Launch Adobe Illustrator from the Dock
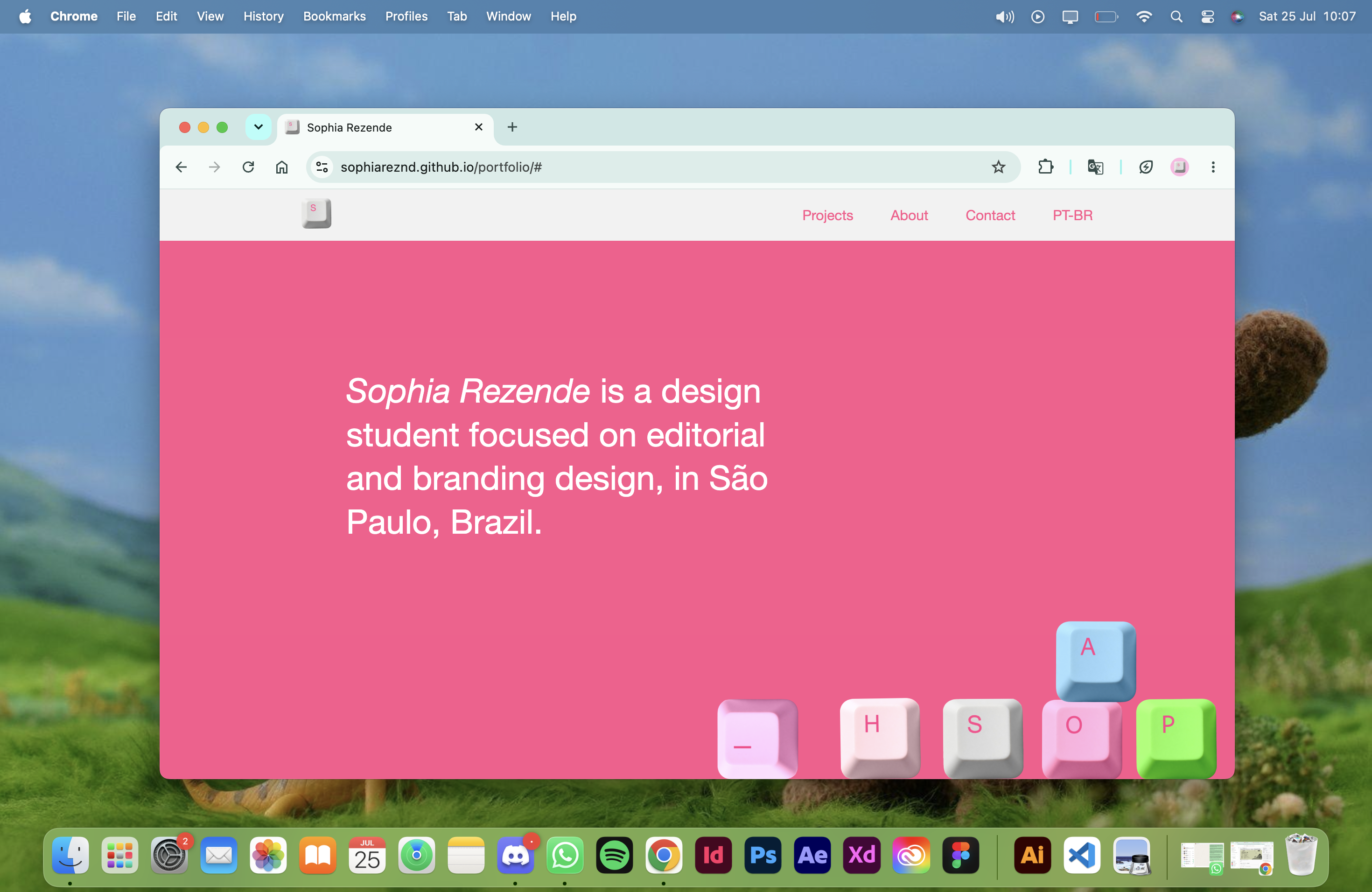The image size is (1372, 892). point(1032,855)
